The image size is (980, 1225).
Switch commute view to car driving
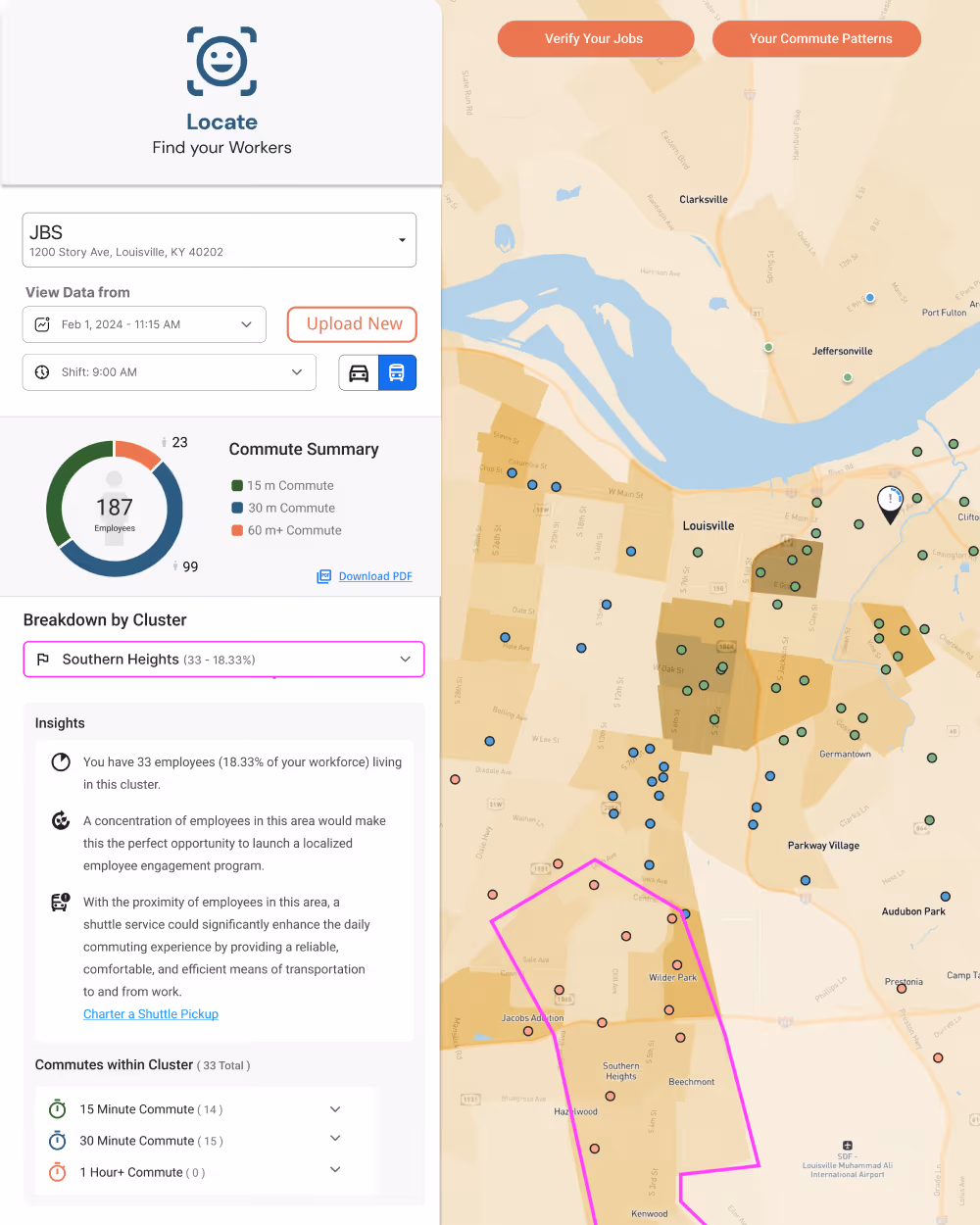tap(358, 372)
